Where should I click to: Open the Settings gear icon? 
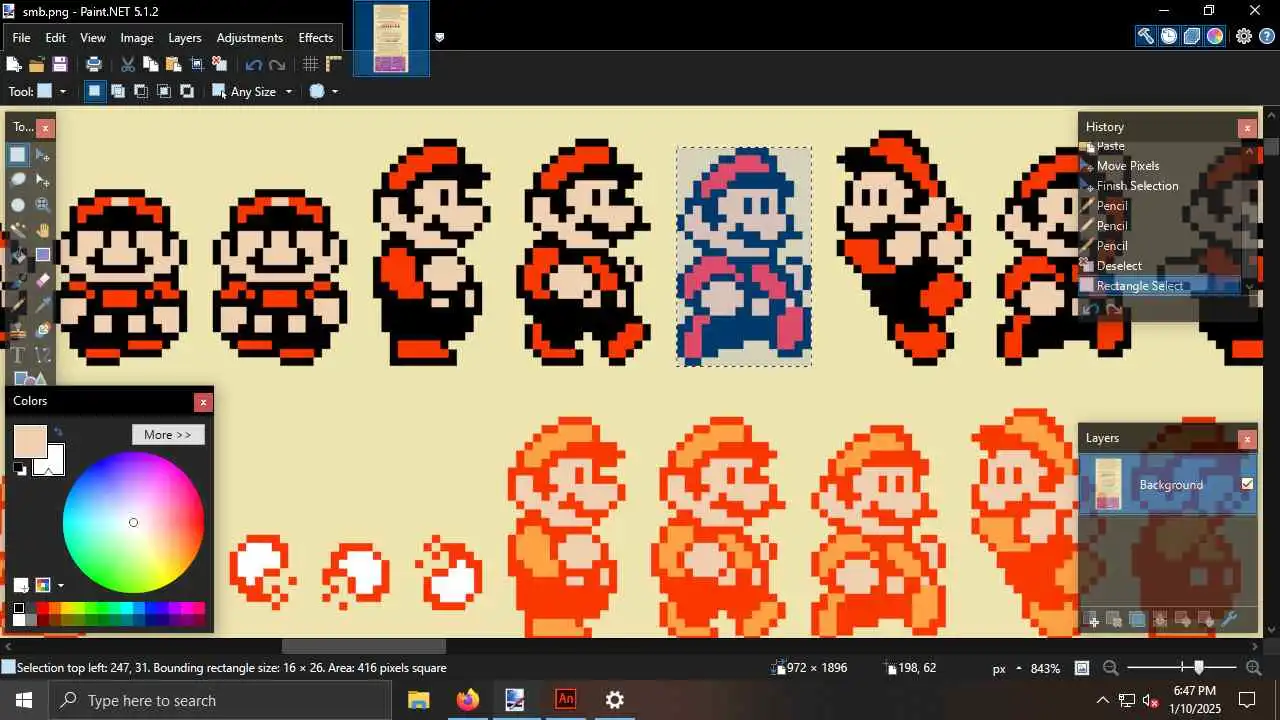click(1244, 36)
